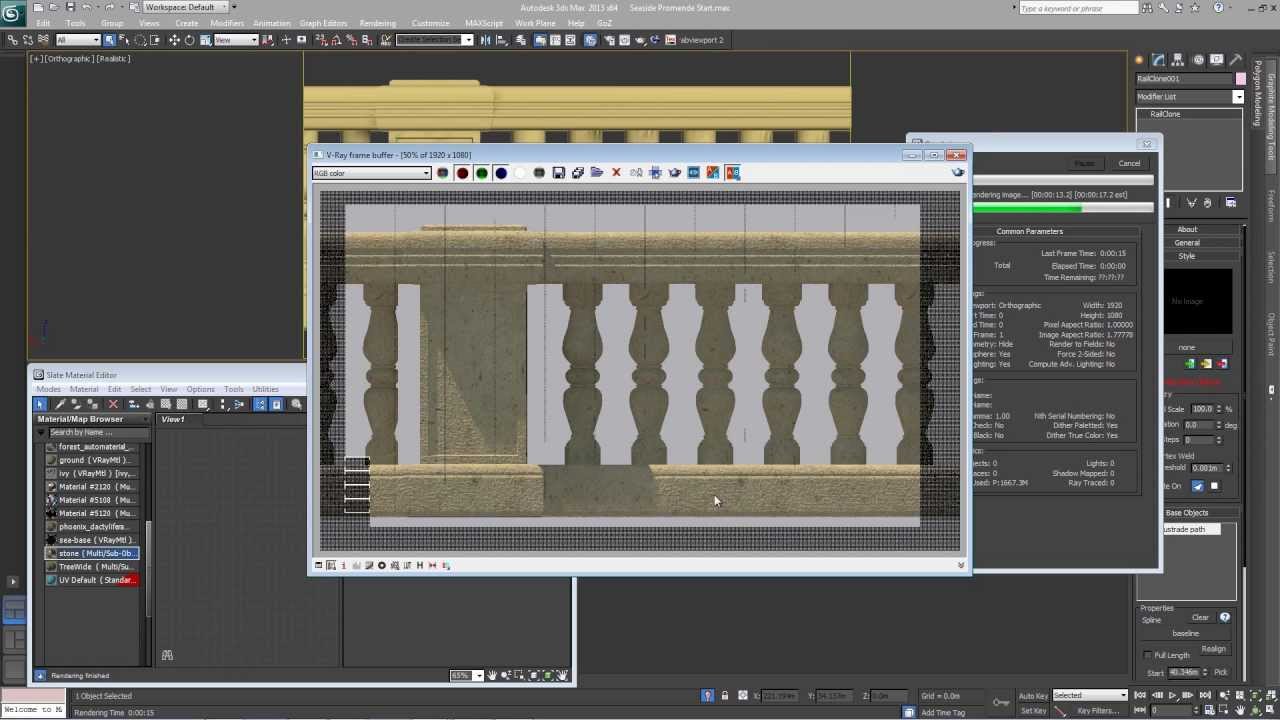This screenshot has height=720, width=1280.
Task: Click the Mirror tool icon
Action: 485,40
